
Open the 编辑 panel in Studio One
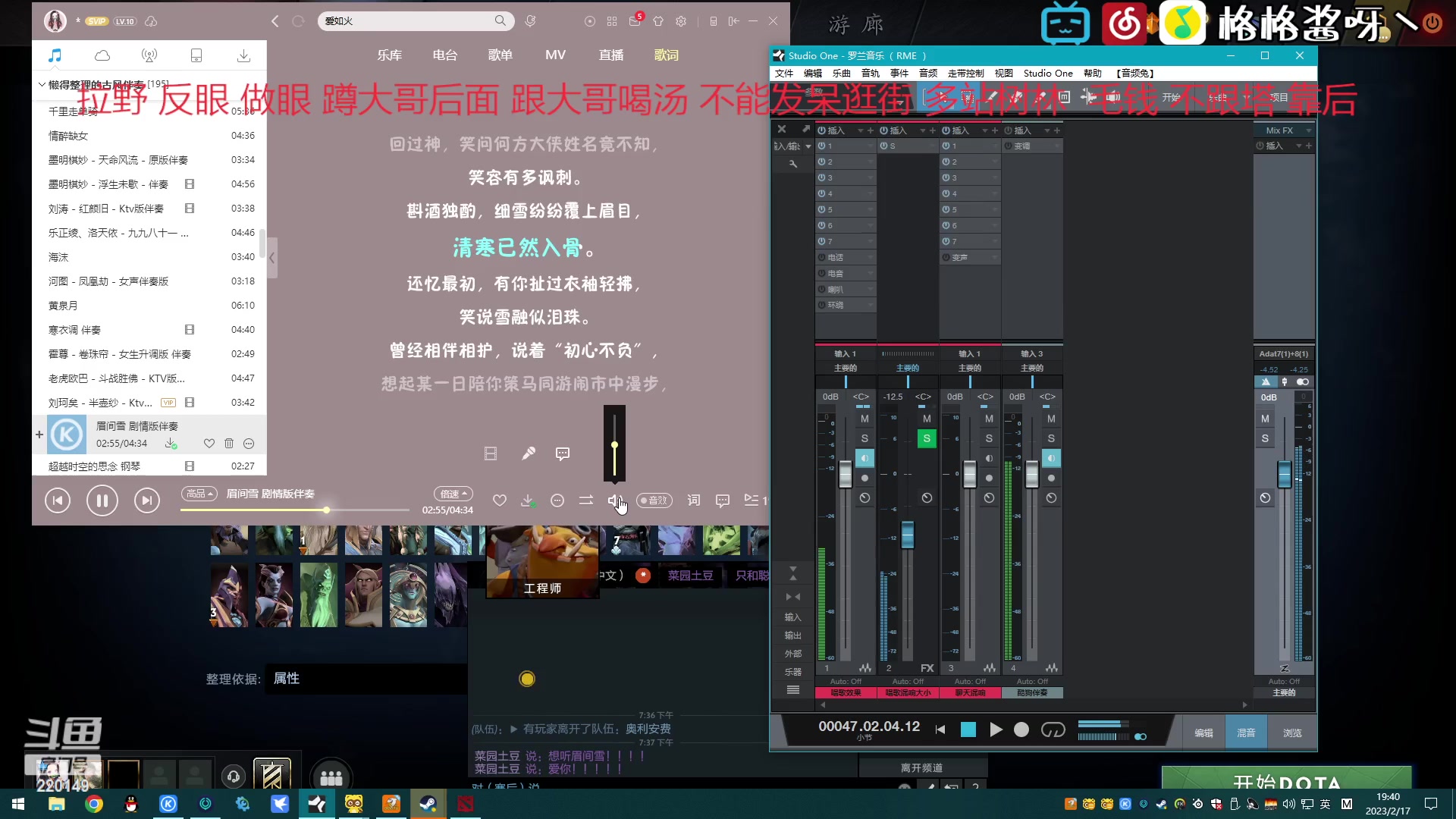tap(1203, 733)
